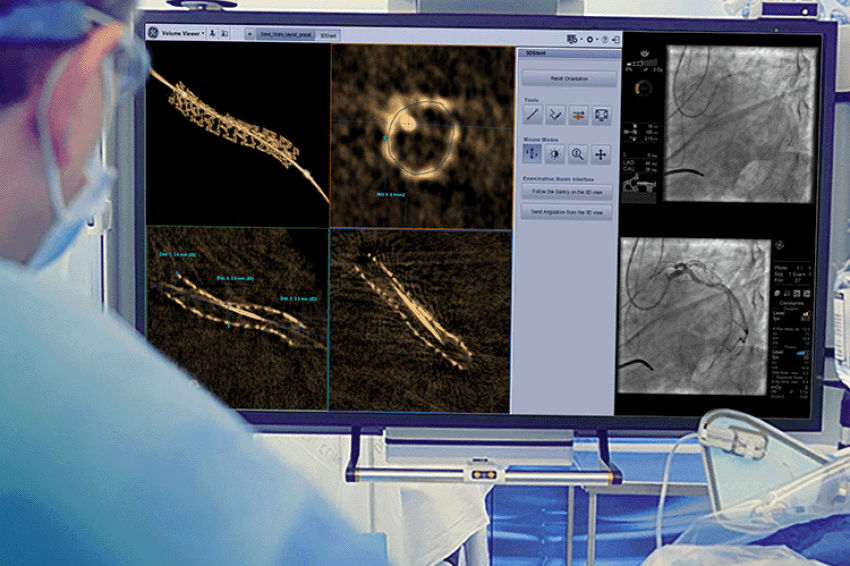Click the Reset Orientation button
The image size is (850, 566).
point(569,79)
